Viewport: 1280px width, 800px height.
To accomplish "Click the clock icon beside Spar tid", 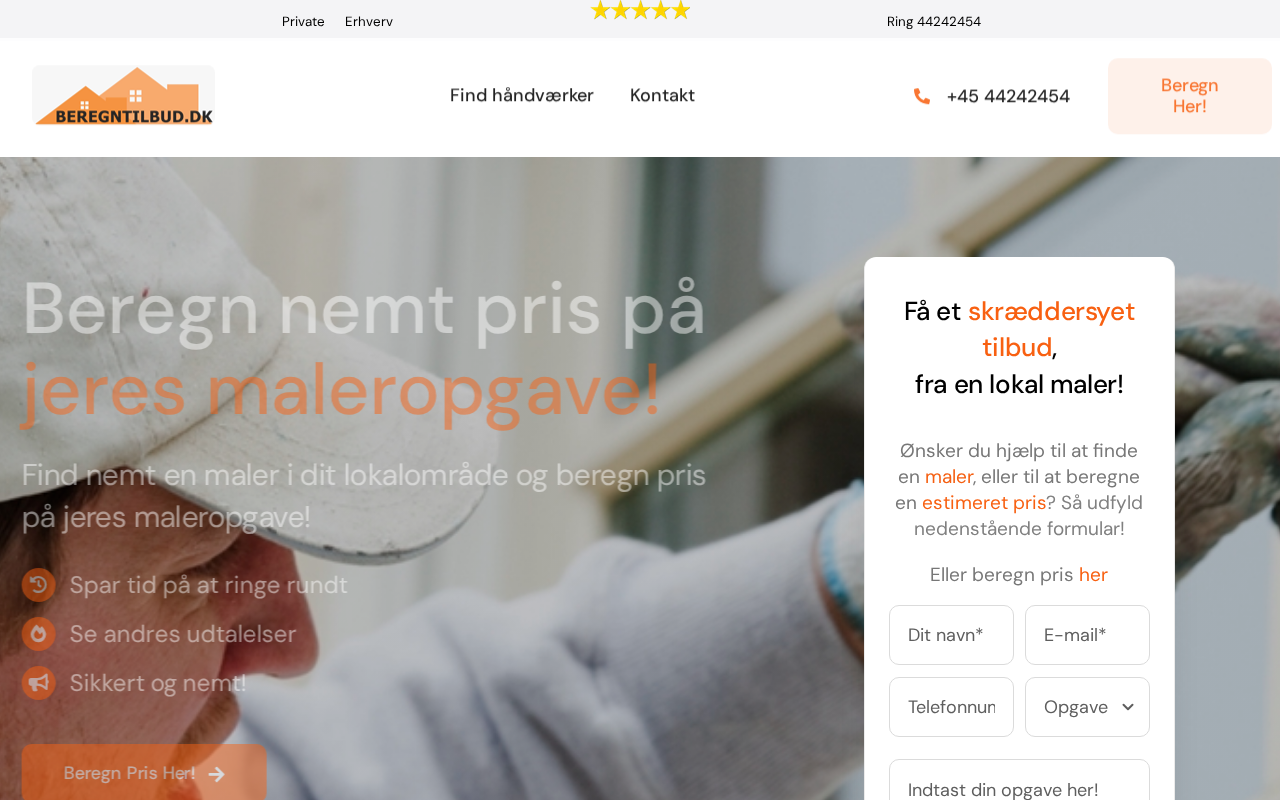I will (x=39, y=585).
